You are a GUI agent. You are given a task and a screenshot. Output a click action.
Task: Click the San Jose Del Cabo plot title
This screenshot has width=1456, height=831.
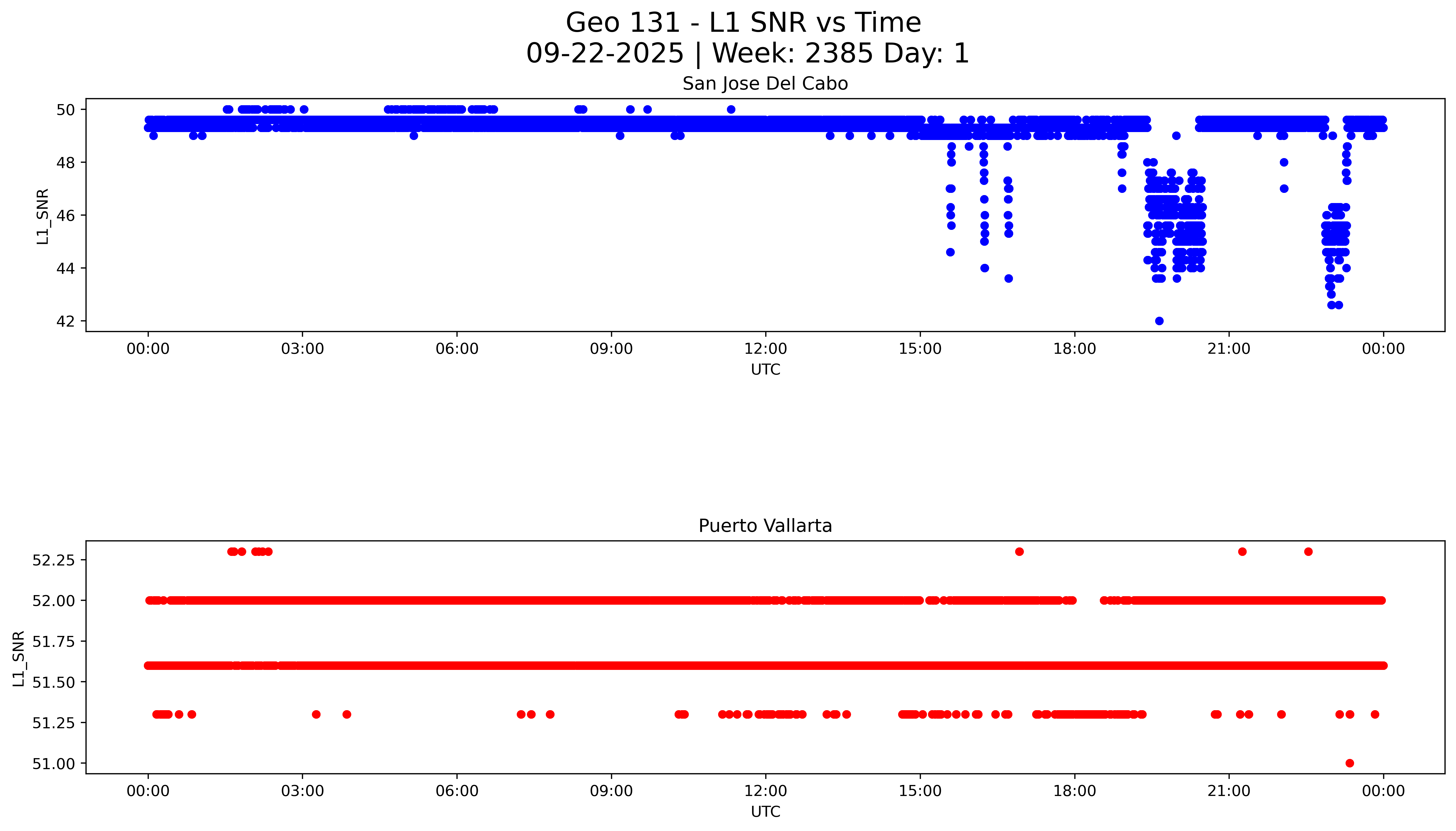pos(765,84)
